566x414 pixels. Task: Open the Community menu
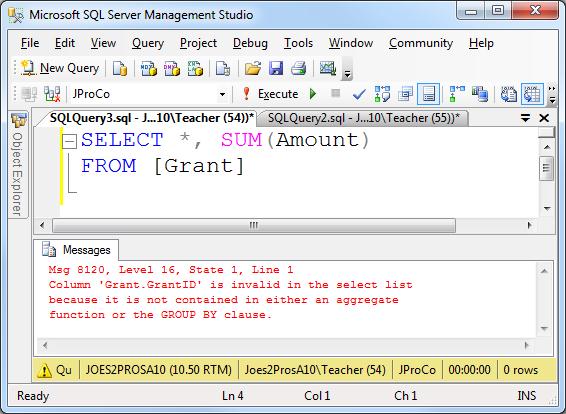coord(421,43)
